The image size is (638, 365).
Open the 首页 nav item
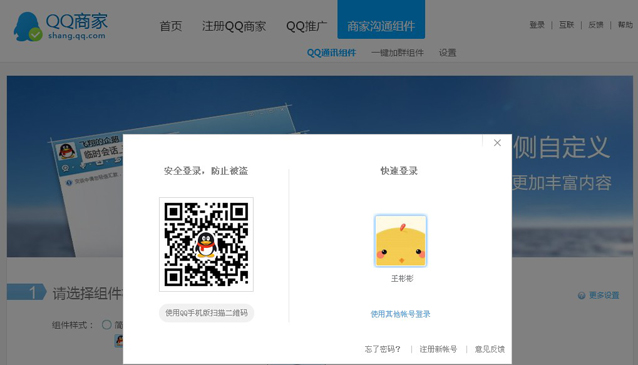170,26
